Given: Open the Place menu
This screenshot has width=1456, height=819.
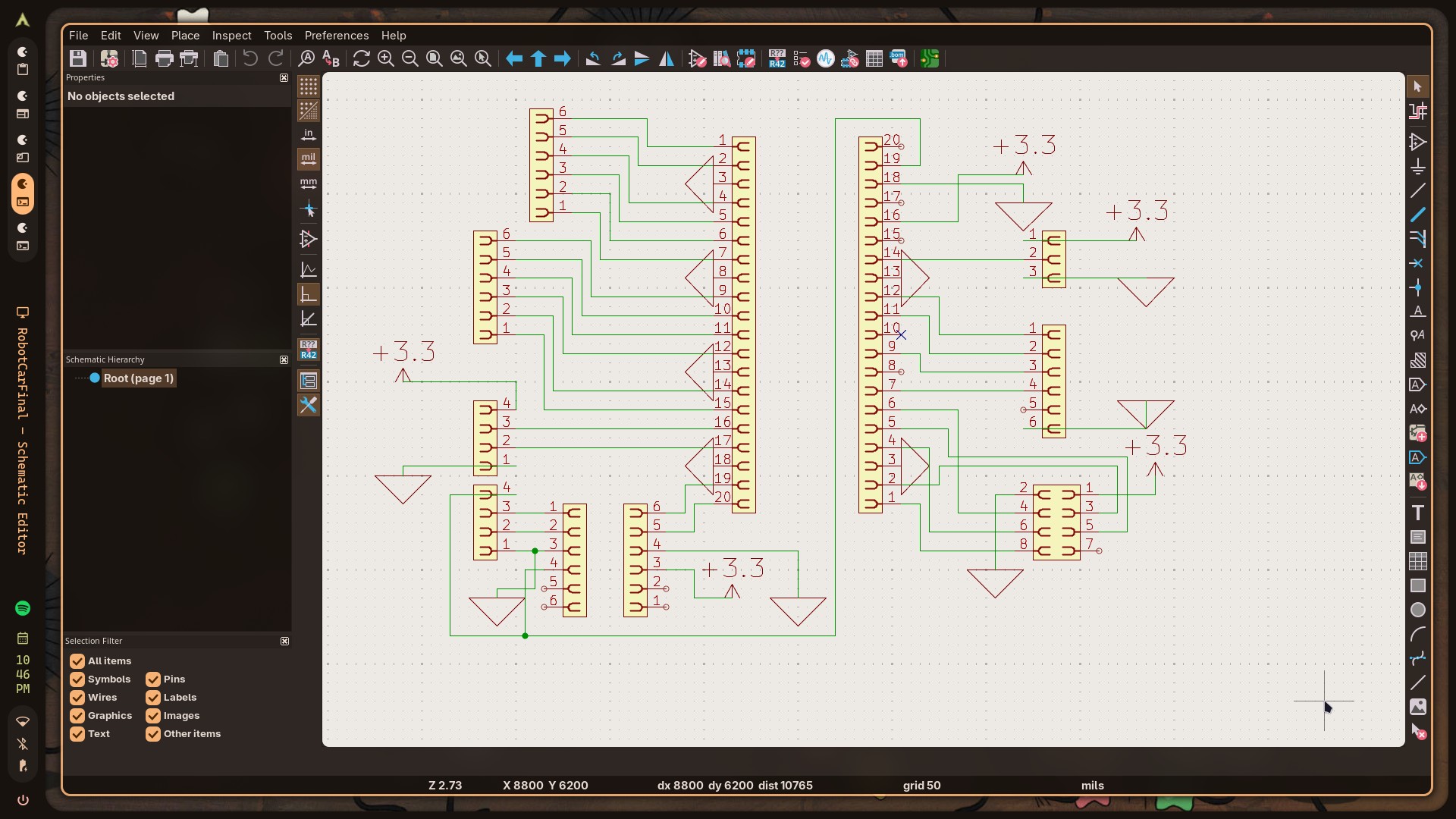Looking at the screenshot, I should (185, 36).
